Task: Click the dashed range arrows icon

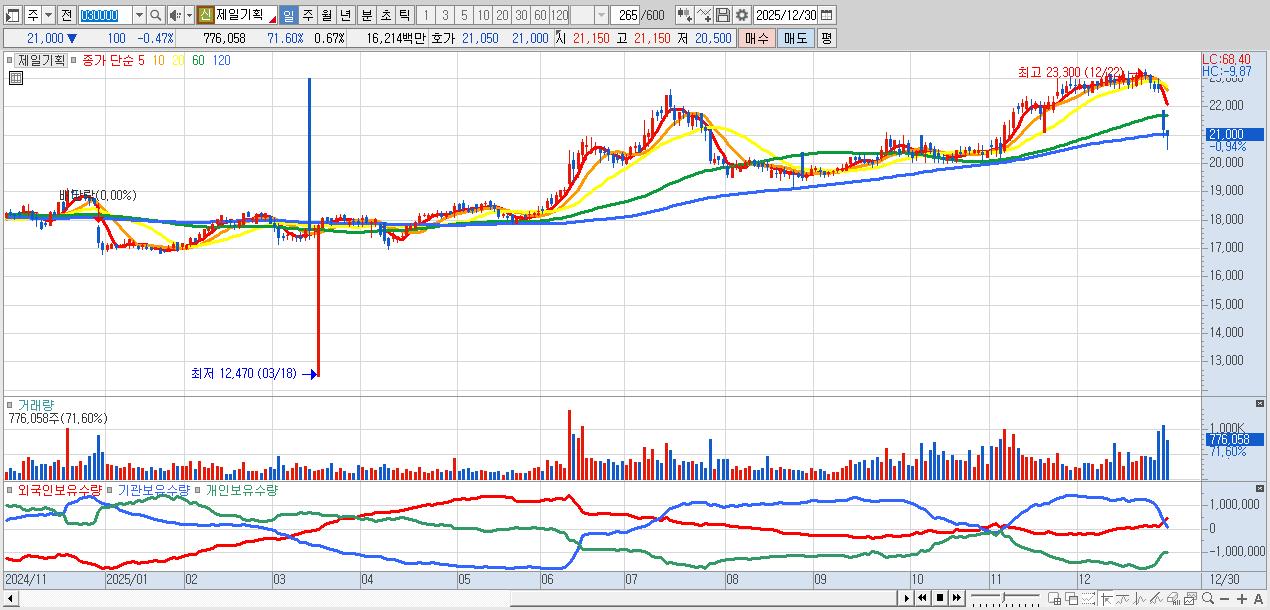Action: click(x=1088, y=598)
